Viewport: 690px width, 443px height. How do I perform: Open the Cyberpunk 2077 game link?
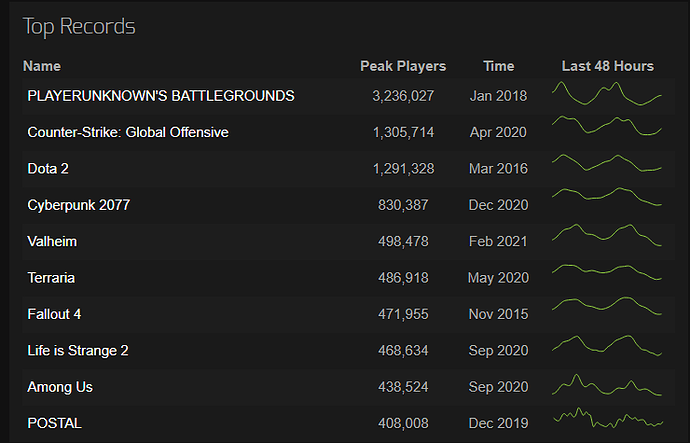click(78, 205)
